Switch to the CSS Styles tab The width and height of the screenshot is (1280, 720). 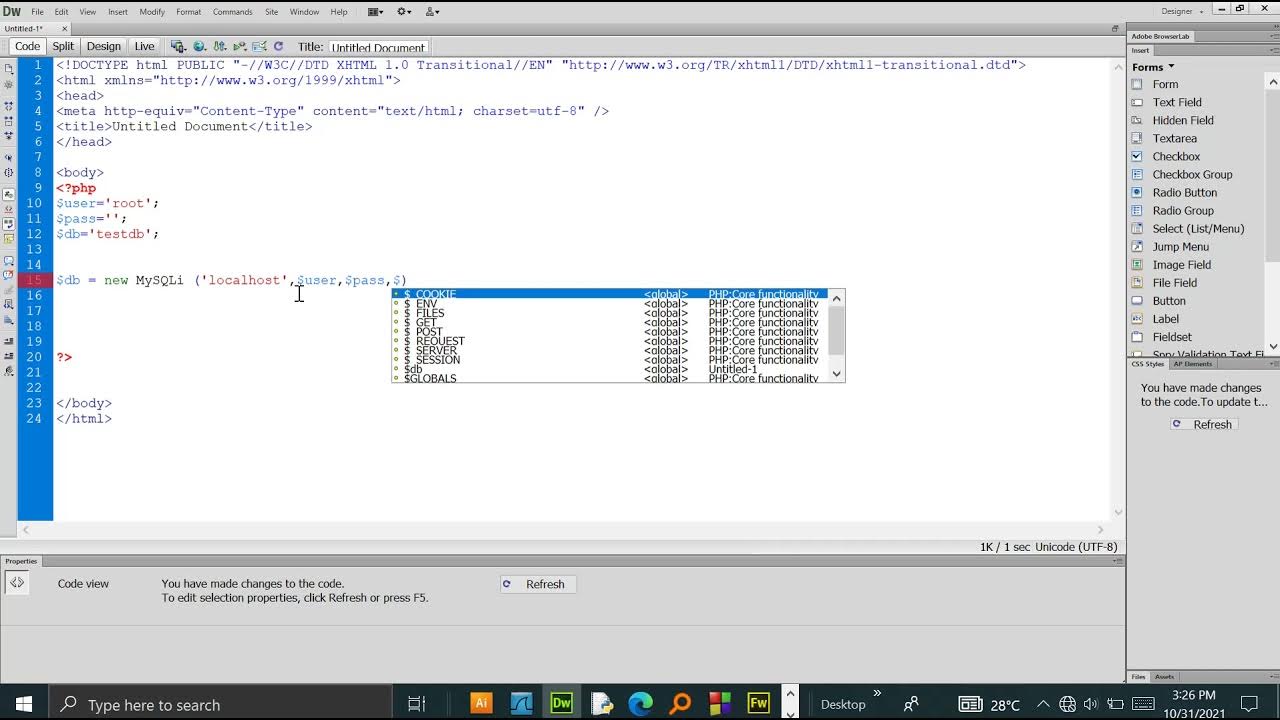point(1148,364)
